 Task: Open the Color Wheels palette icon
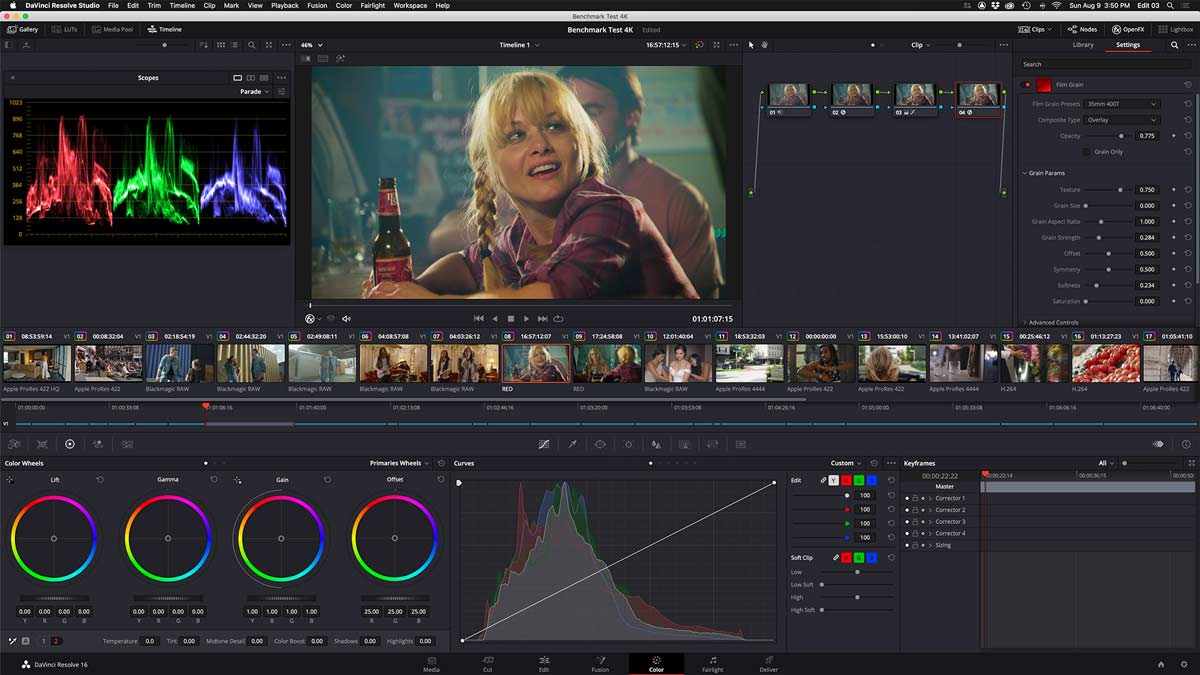(x=70, y=444)
